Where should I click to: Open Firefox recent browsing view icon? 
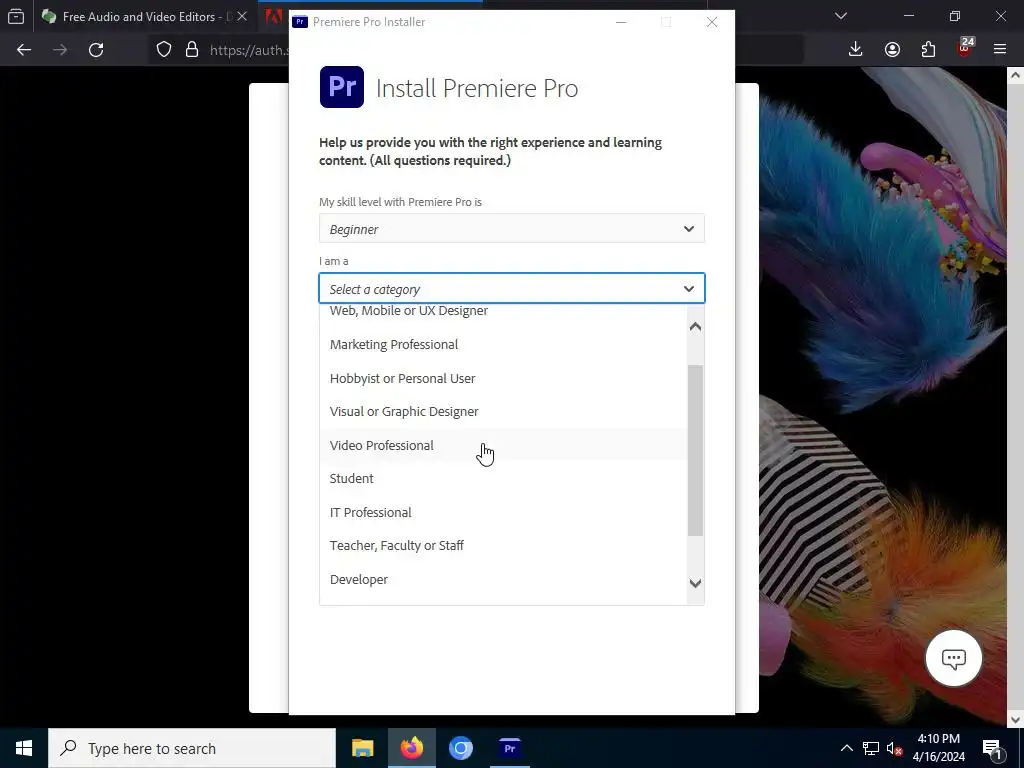[16, 16]
